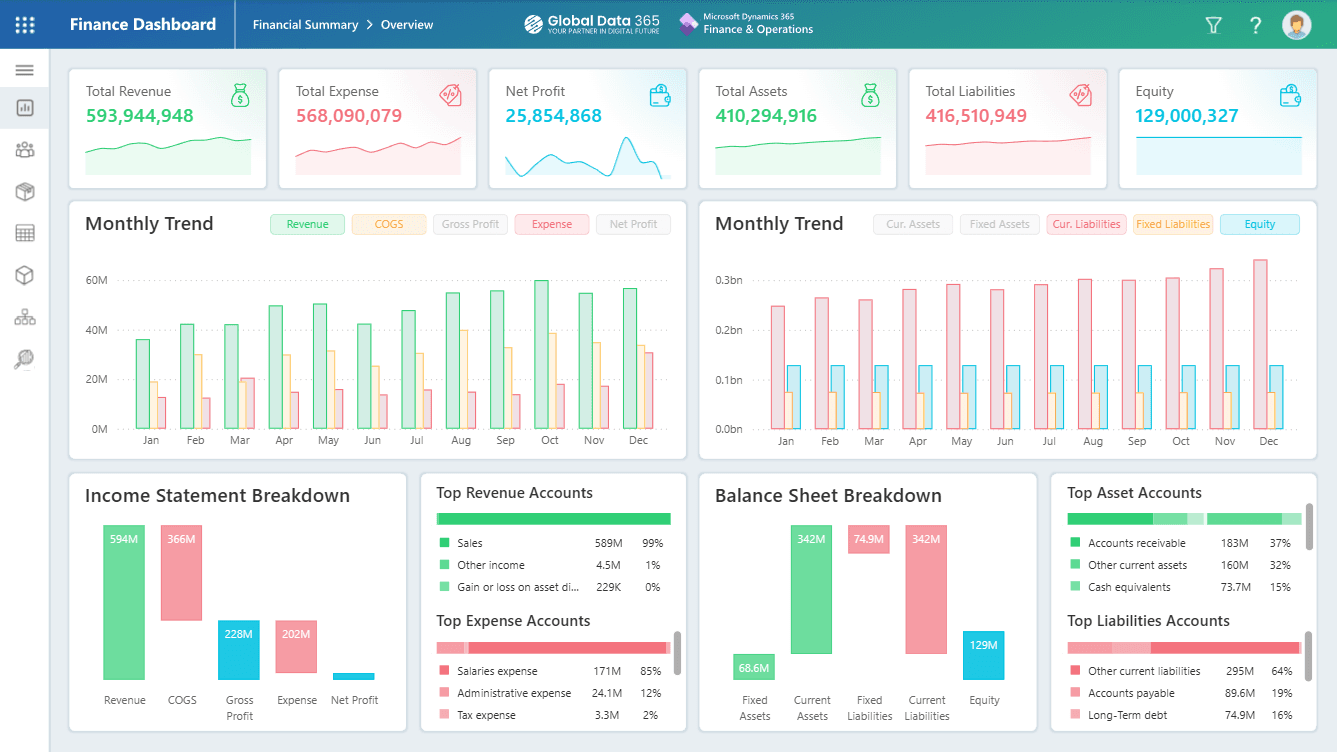The height and width of the screenshot is (752, 1337).
Task: Click the 129M Equity bar
Action: pos(984,656)
